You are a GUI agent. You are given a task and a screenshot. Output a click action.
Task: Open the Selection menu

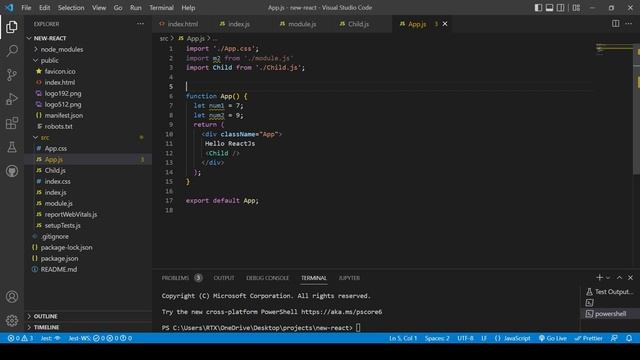(x=71, y=8)
